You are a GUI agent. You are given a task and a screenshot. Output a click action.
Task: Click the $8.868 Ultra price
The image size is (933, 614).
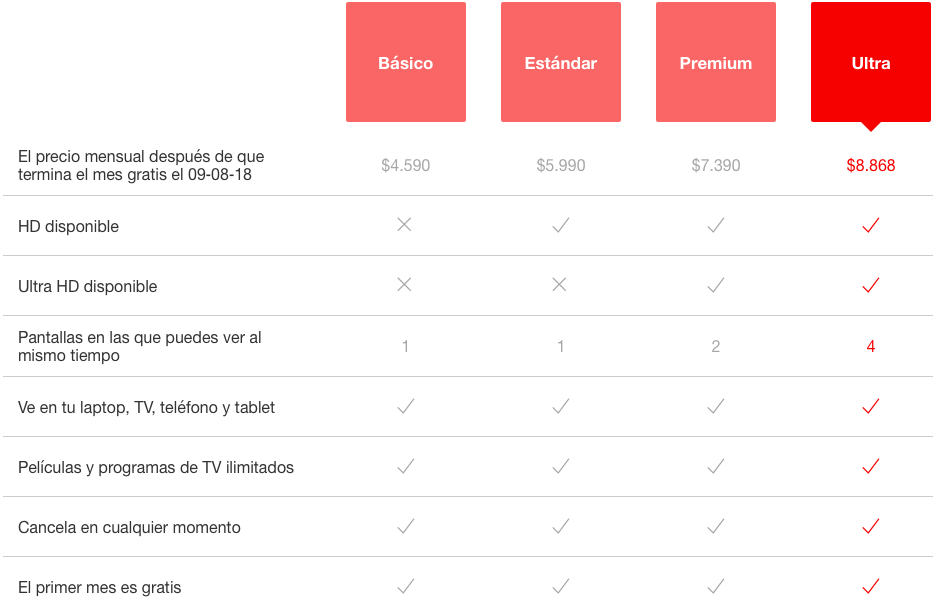pos(870,165)
